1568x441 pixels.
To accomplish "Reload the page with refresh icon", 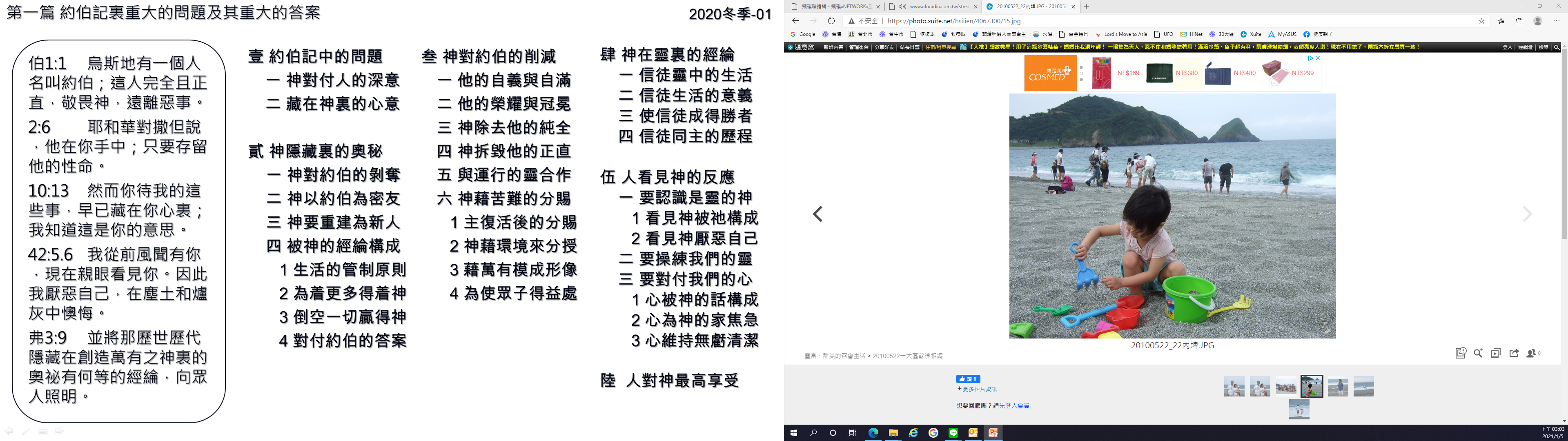I will [831, 21].
